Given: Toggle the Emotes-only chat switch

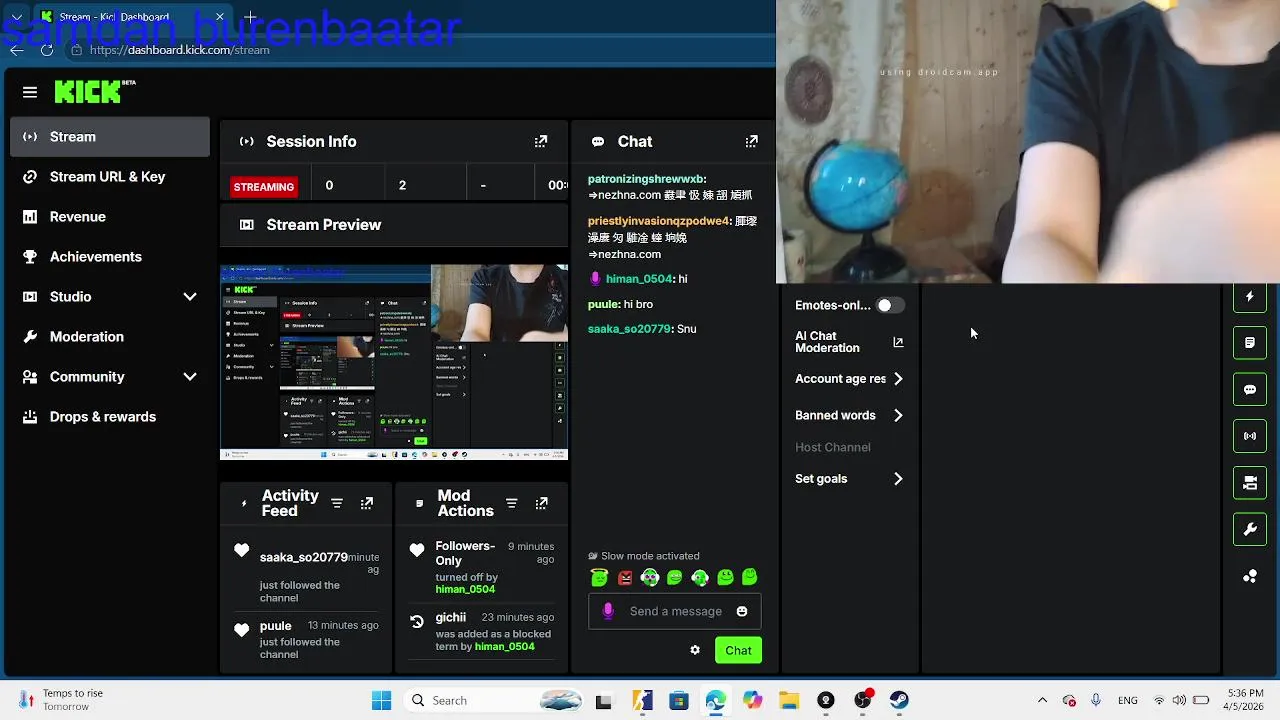Looking at the screenshot, I should pyautogui.click(x=890, y=305).
